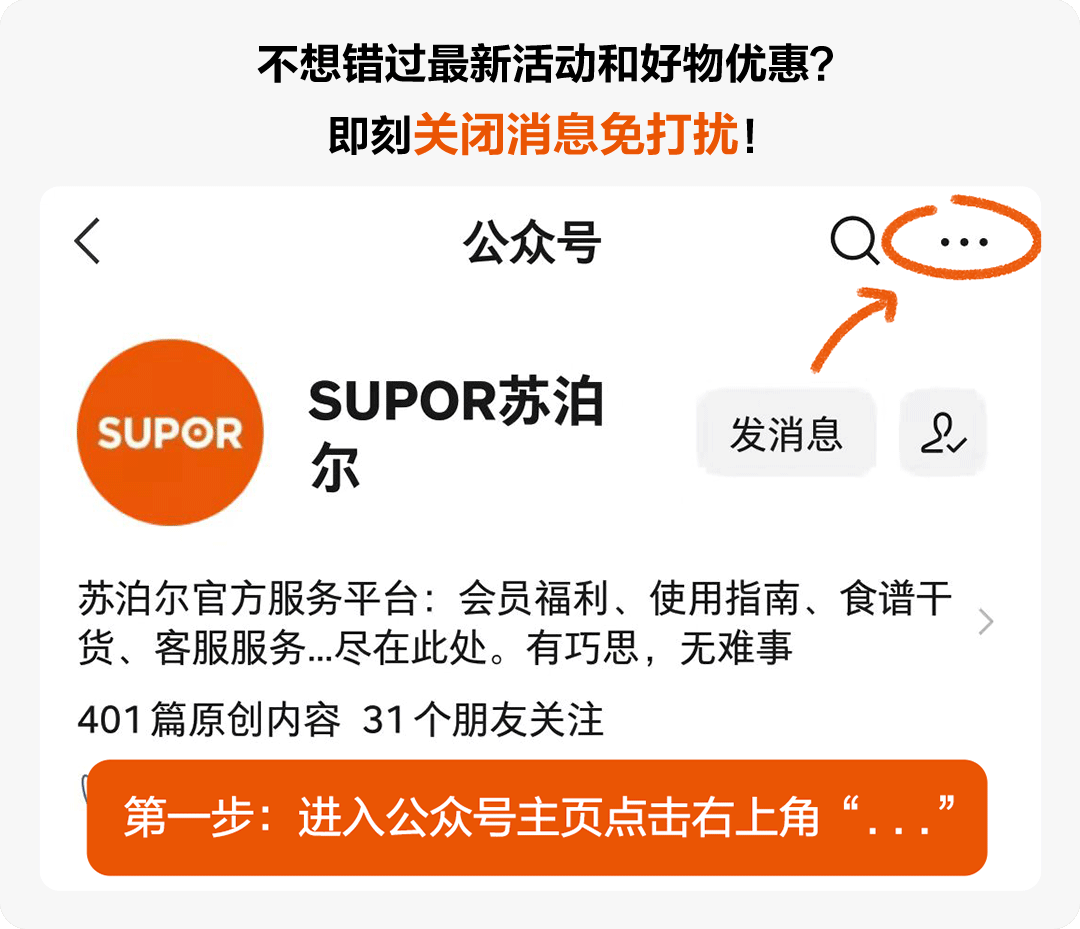The height and width of the screenshot is (929, 1080).
Task: Tap the followed-user icon with checkmark
Action: [943, 433]
